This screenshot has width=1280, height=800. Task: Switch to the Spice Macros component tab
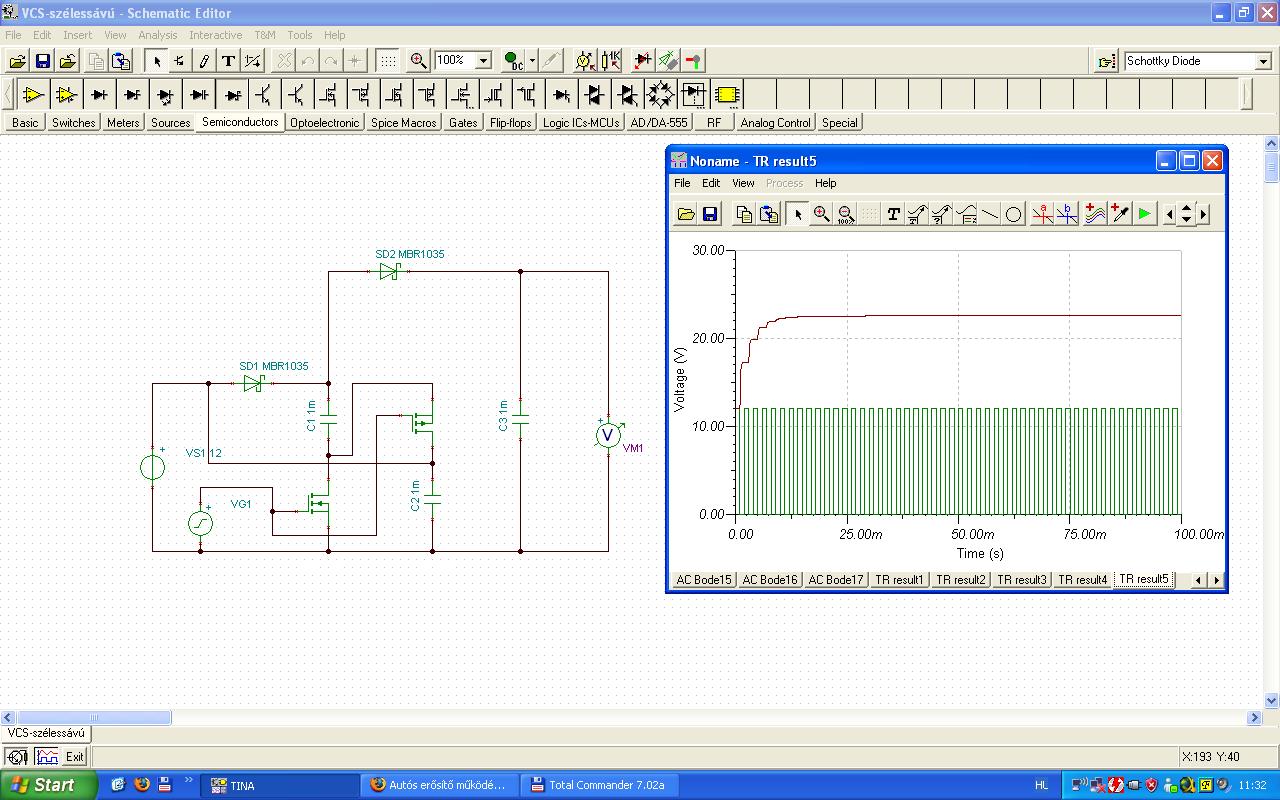click(403, 123)
